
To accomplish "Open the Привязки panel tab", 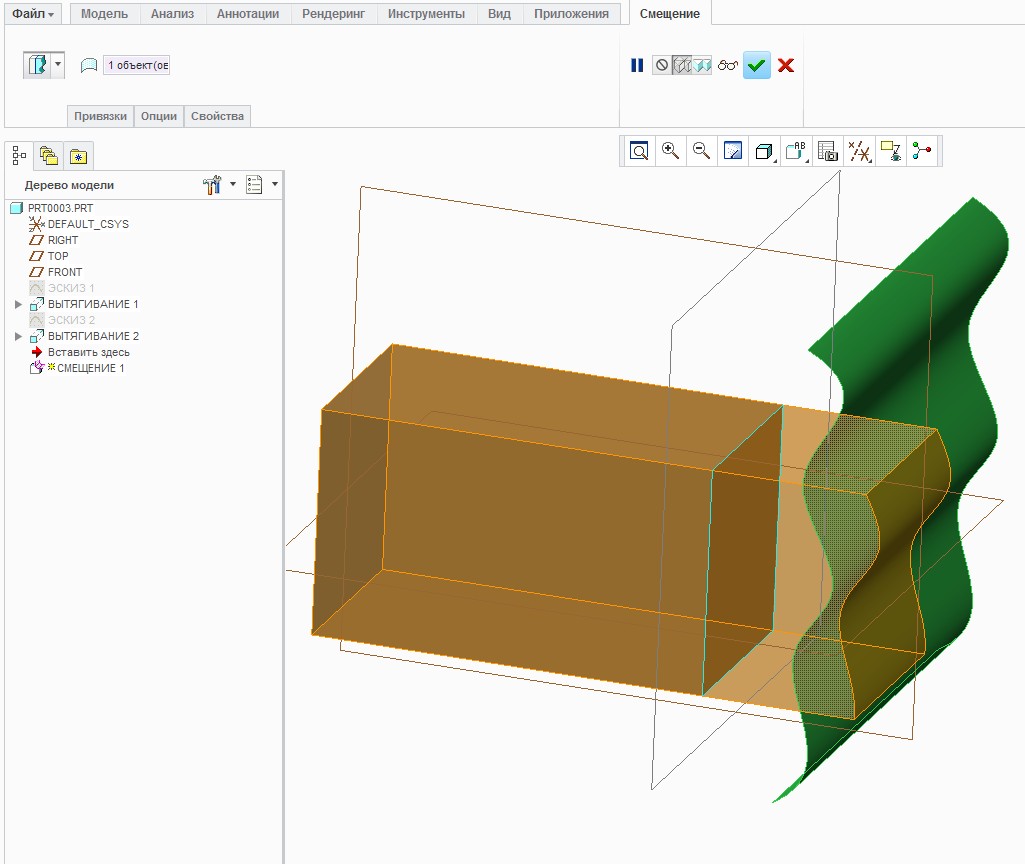I will [x=100, y=116].
